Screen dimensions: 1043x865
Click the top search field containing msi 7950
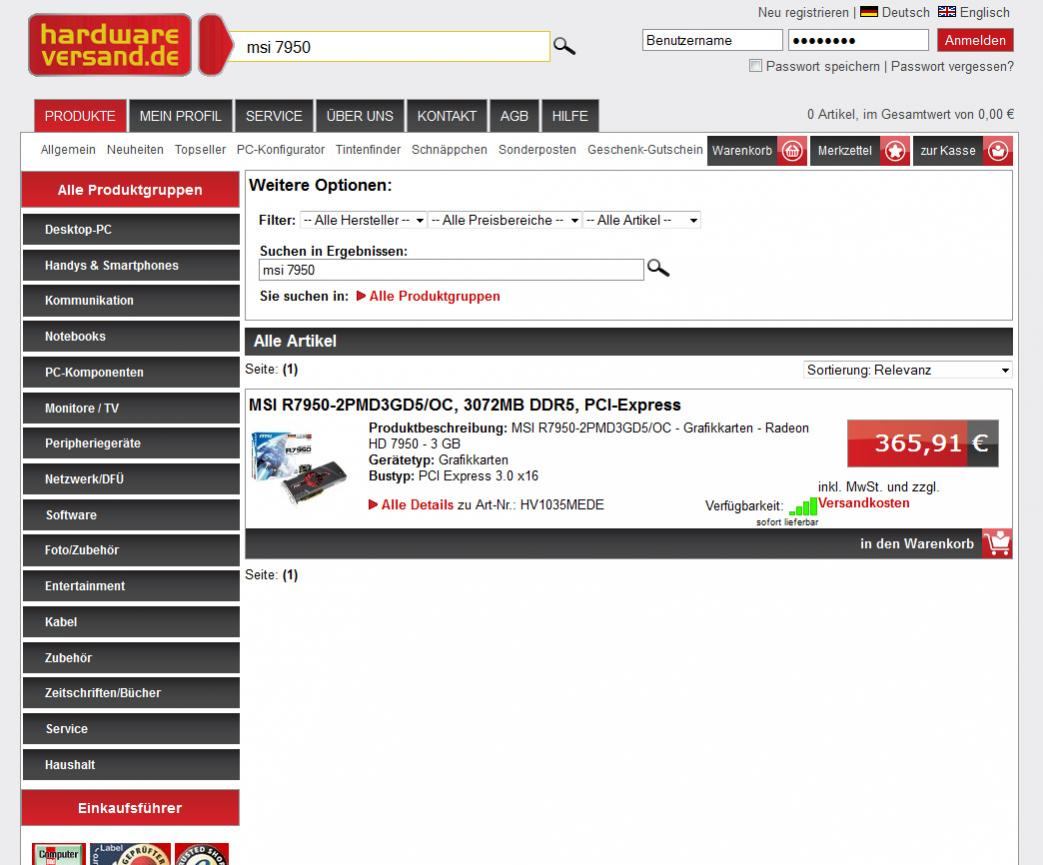pos(390,47)
